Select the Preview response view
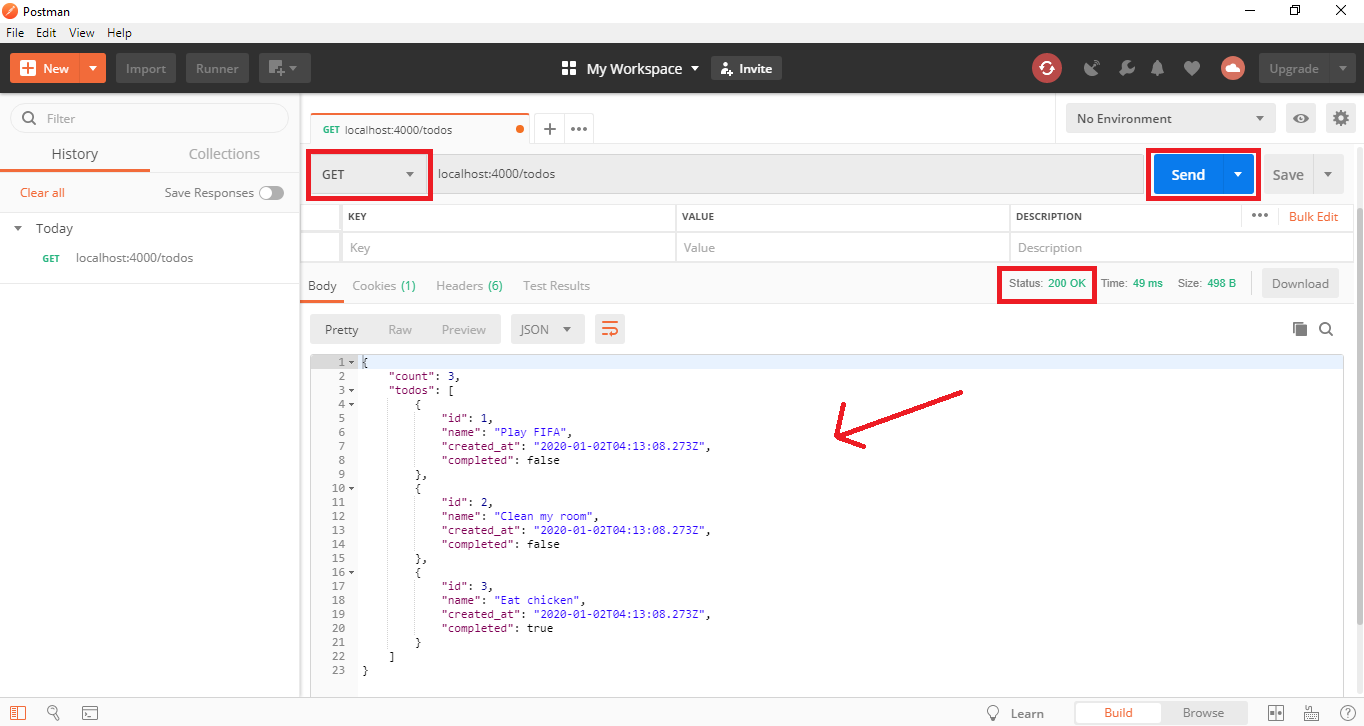 click(x=464, y=329)
